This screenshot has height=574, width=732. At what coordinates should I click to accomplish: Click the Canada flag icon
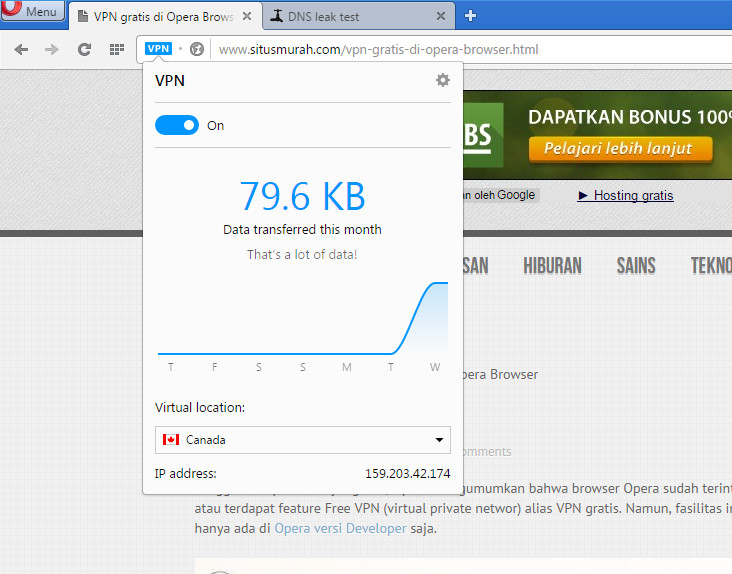click(x=170, y=440)
